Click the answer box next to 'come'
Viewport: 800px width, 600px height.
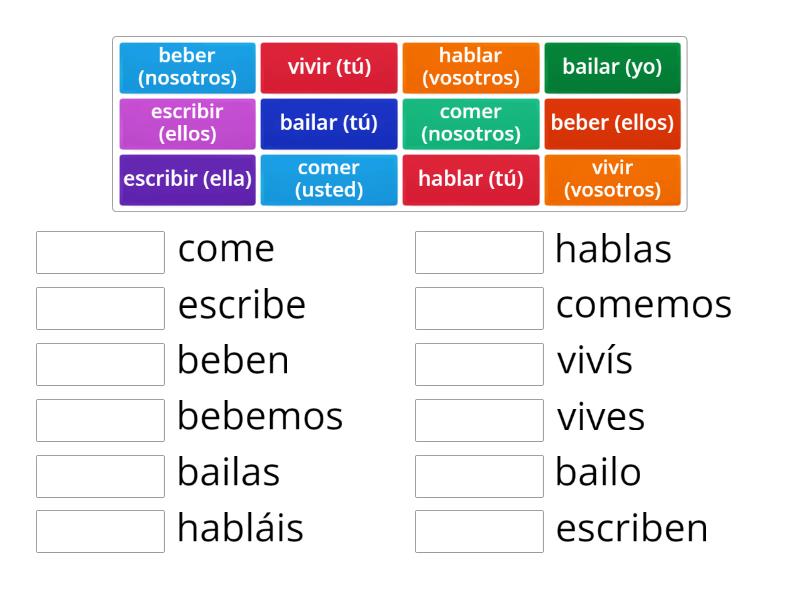pos(99,250)
